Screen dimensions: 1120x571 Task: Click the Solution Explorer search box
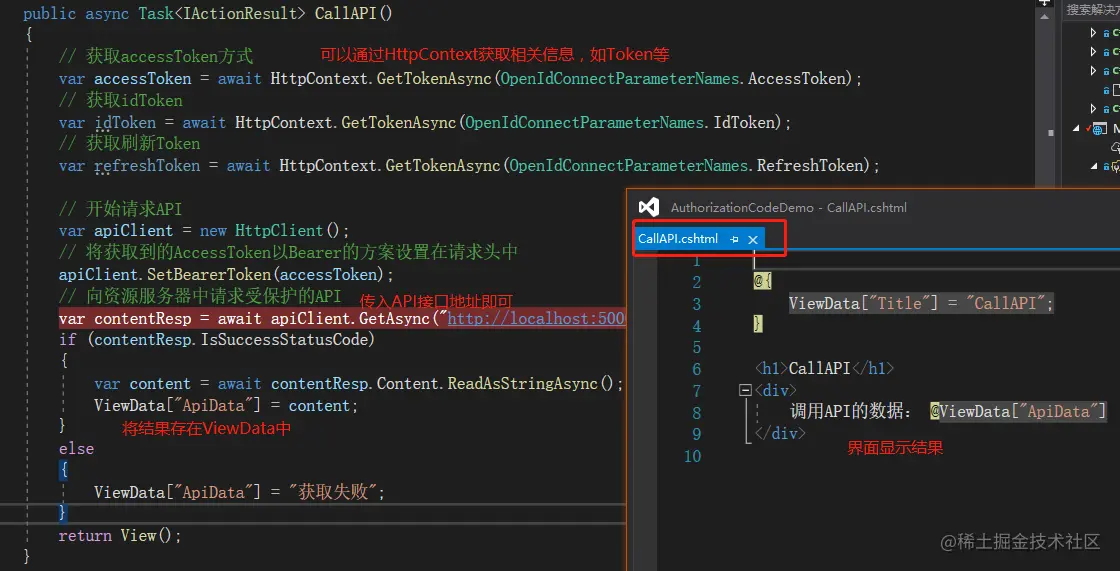tap(1091, 9)
